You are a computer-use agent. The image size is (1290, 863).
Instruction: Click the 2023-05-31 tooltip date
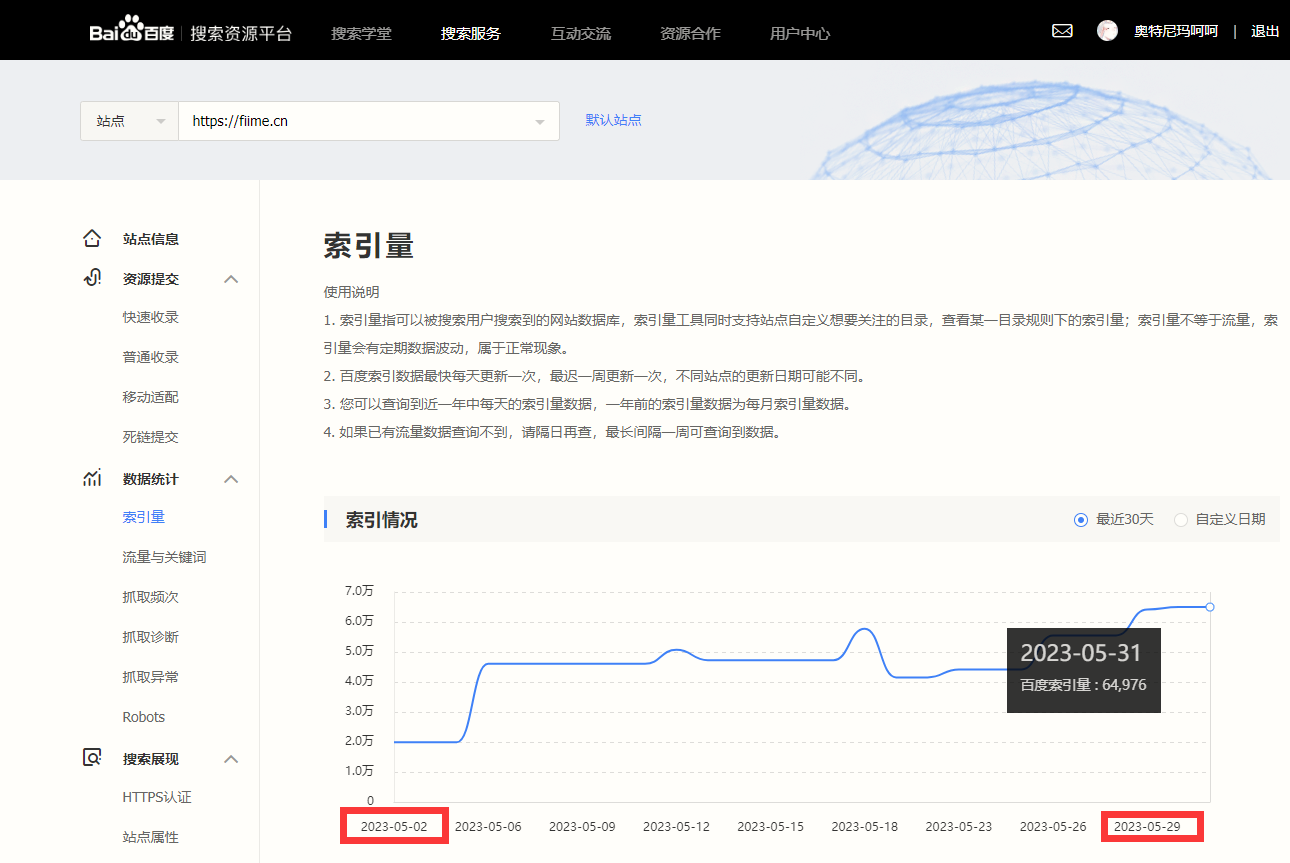coord(1080,653)
